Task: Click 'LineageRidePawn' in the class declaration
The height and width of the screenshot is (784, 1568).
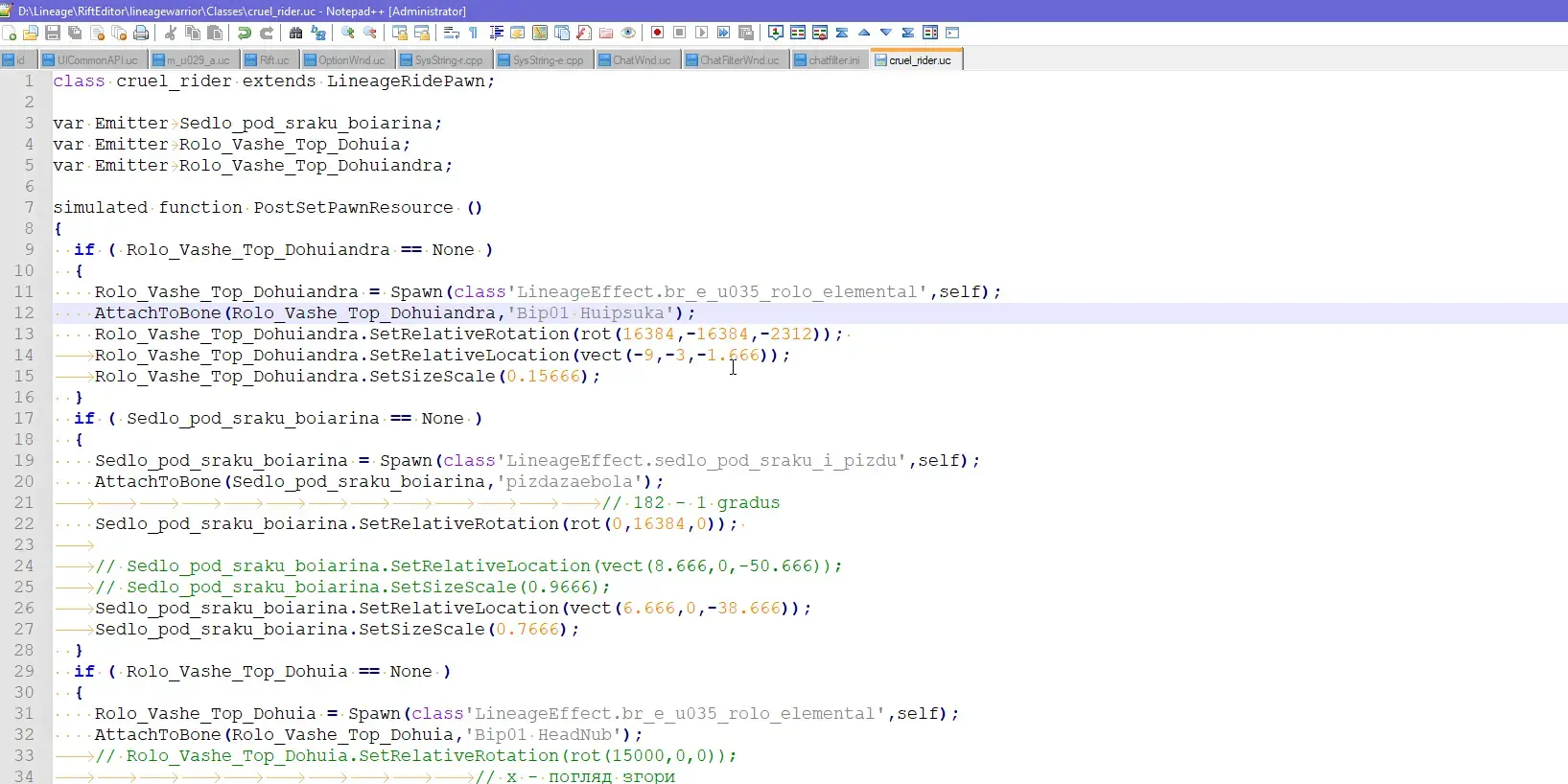Action: 406,81
